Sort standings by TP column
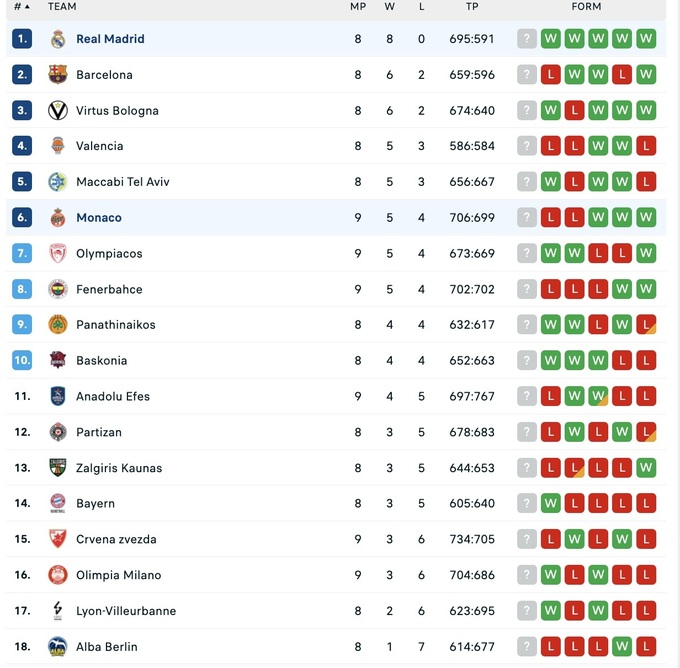Image resolution: width=680 pixels, height=668 pixels. click(472, 7)
